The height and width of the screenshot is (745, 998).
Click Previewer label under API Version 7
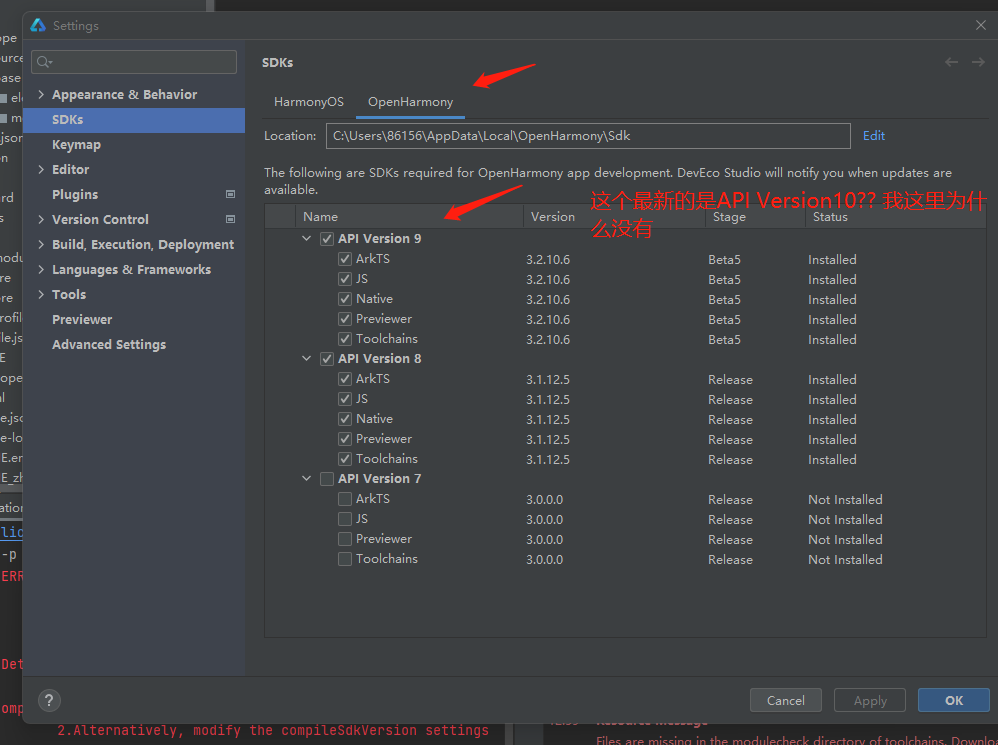click(384, 539)
